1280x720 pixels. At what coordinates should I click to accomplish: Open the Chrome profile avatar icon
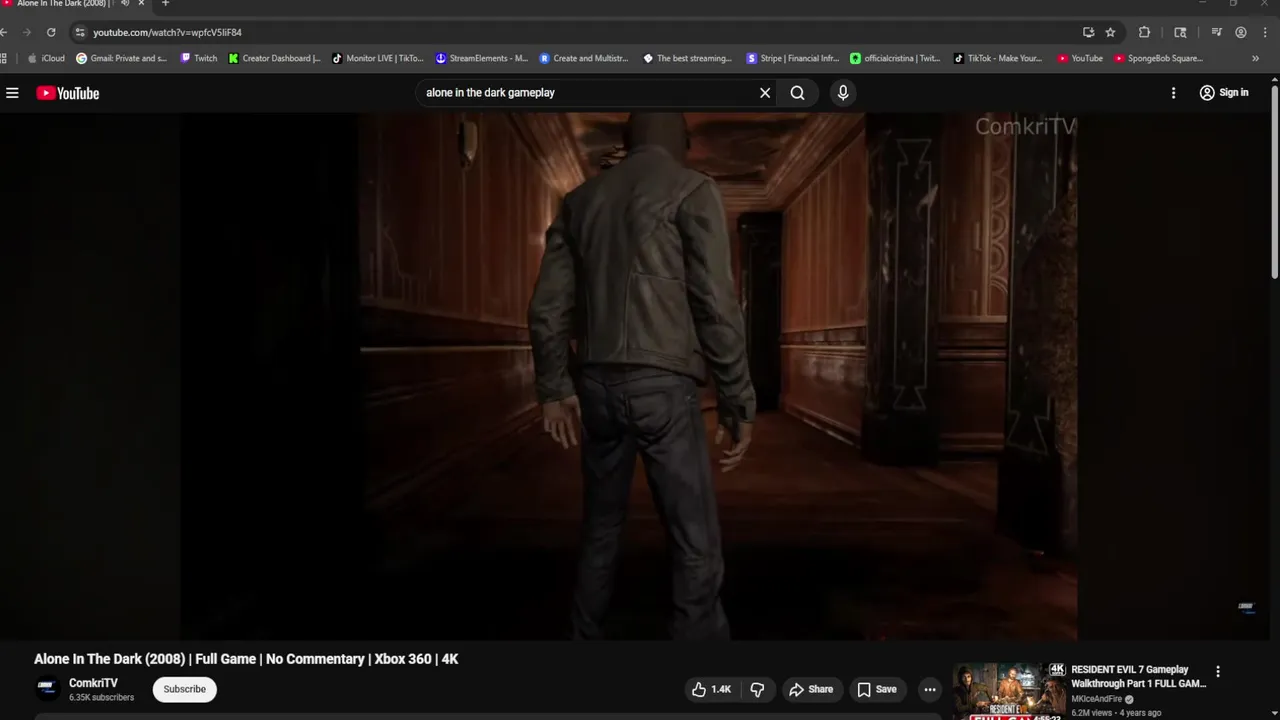[1241, 32]
